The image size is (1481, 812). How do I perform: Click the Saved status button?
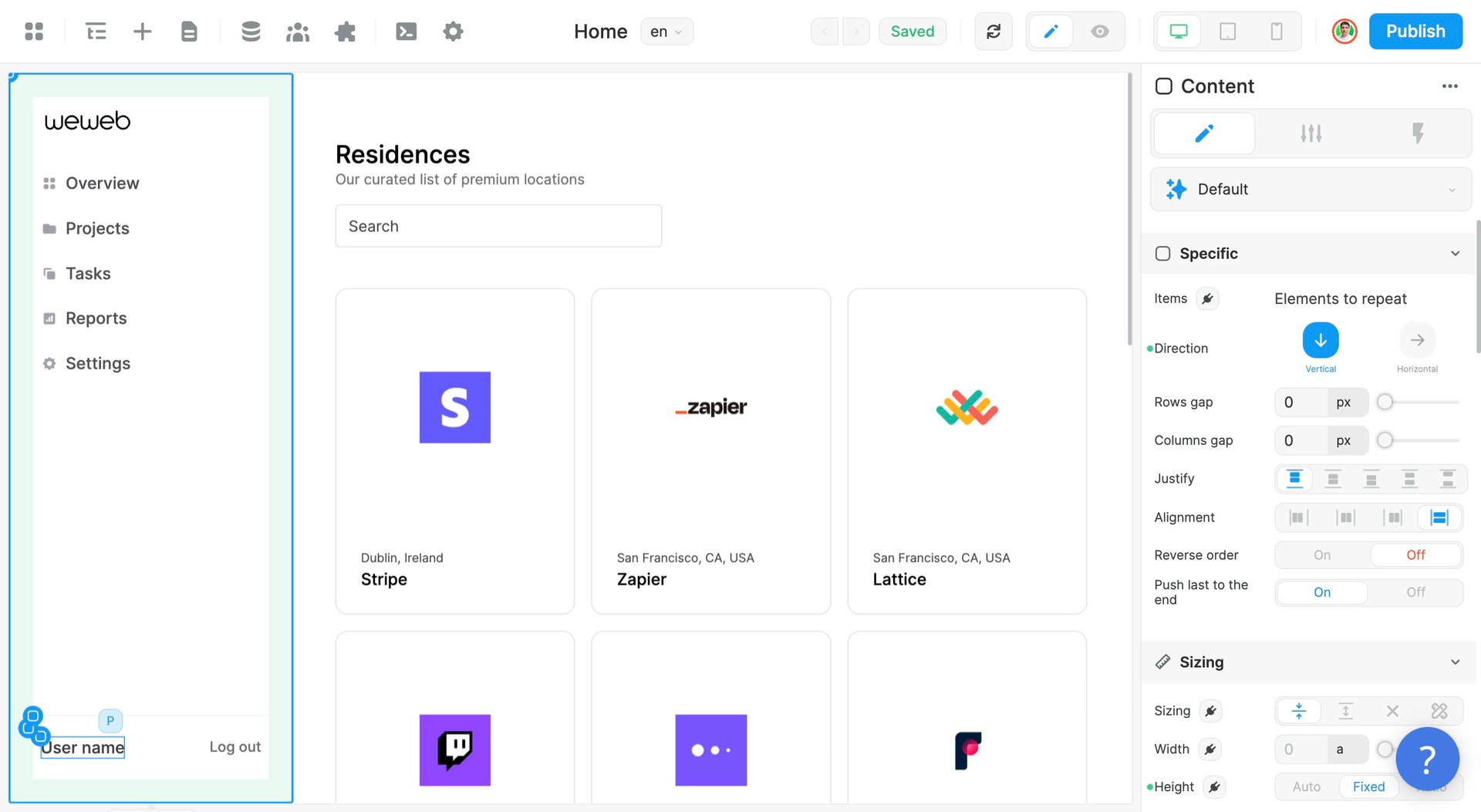click(x=913, y=32)
